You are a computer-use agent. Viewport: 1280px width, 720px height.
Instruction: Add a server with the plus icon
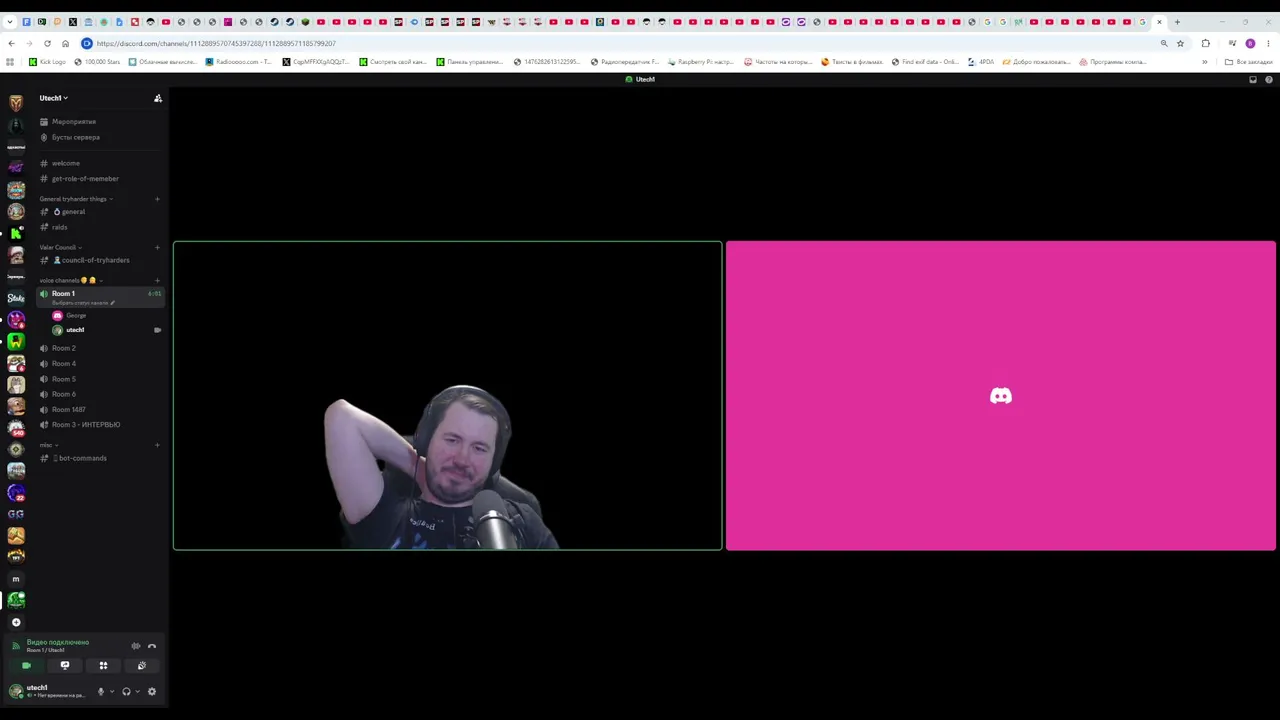(x=16, y=622)
